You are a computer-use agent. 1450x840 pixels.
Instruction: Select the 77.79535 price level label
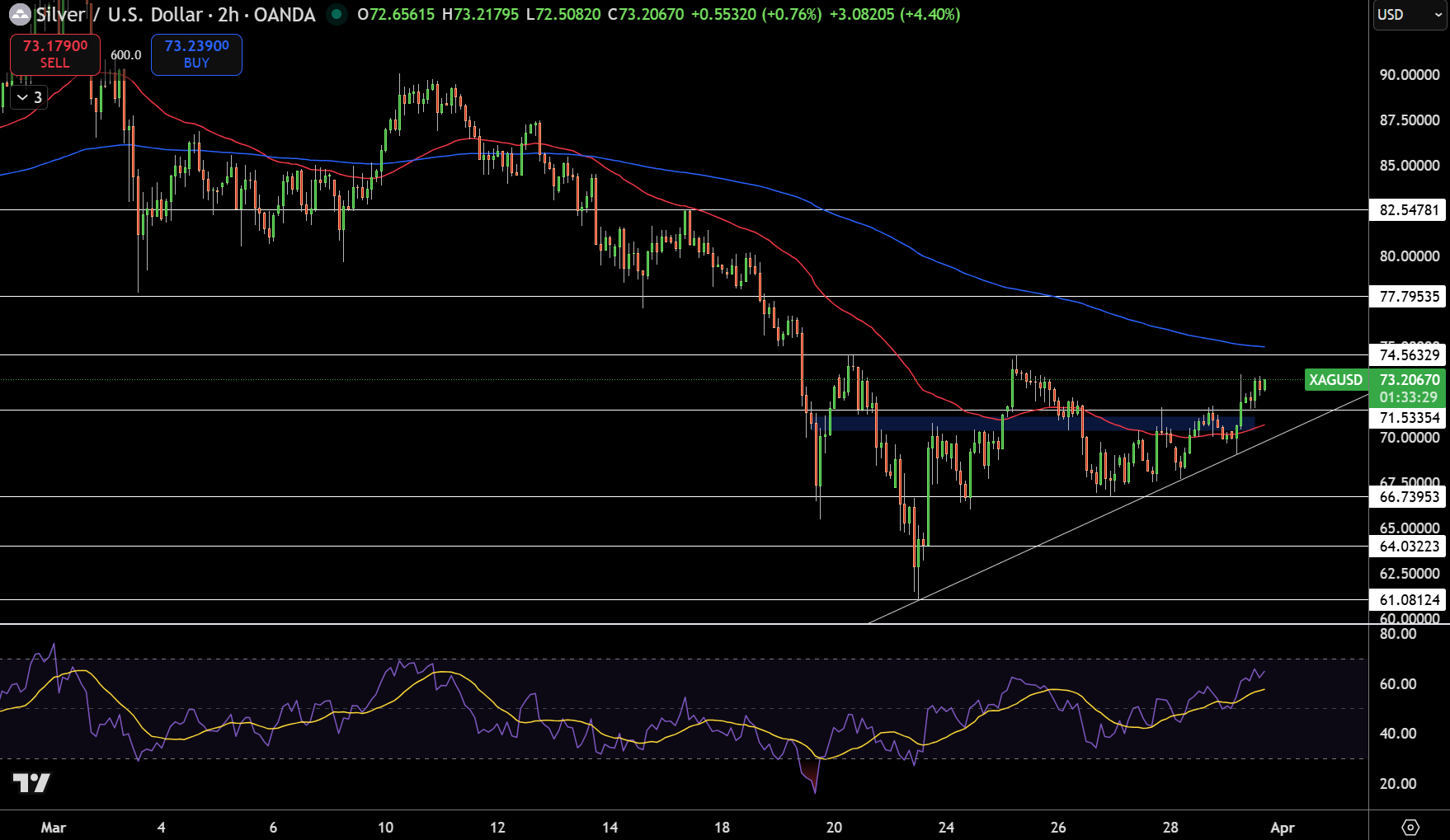[1409, 296]
